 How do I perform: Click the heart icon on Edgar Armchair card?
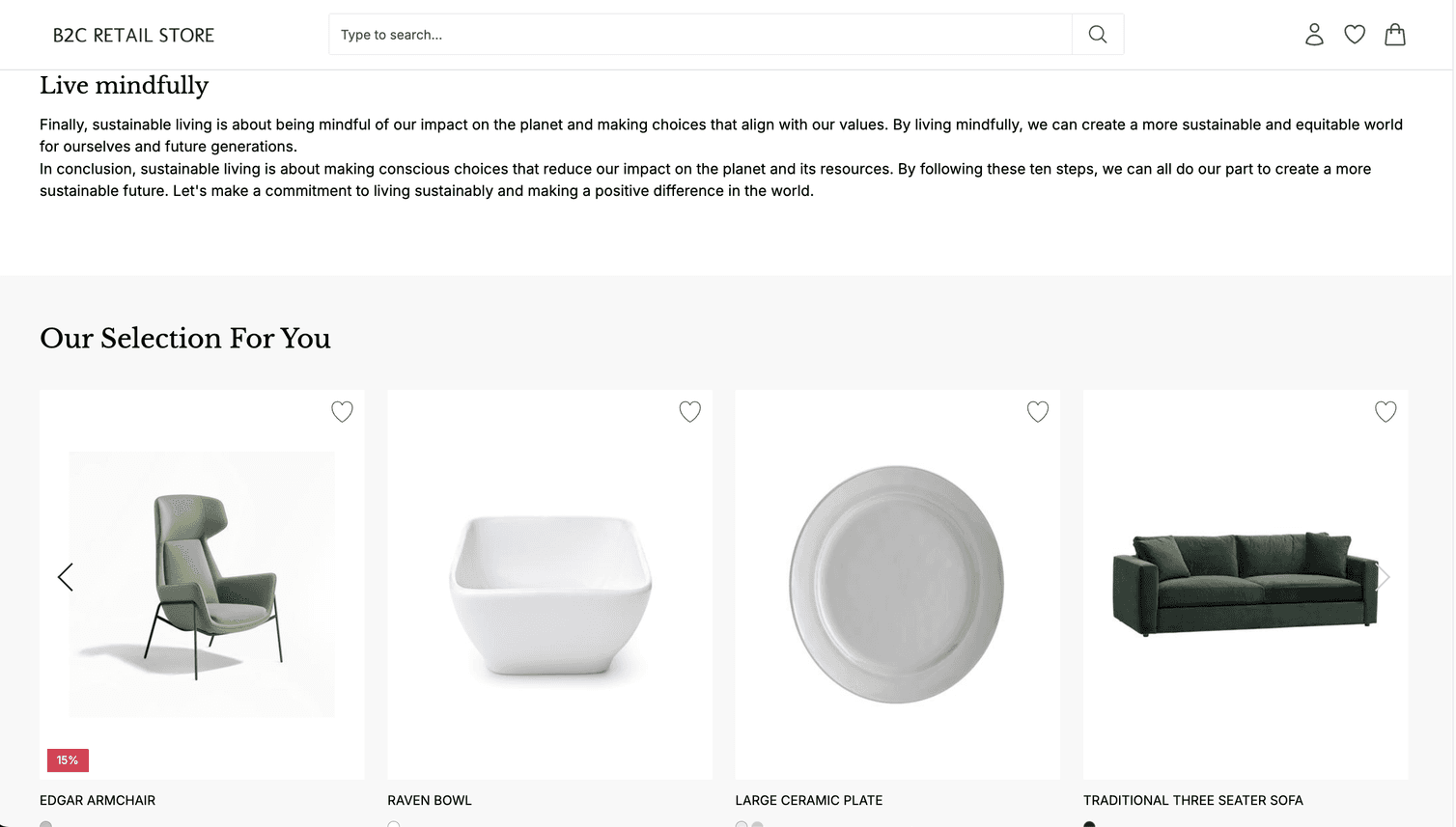pos(342,411)
